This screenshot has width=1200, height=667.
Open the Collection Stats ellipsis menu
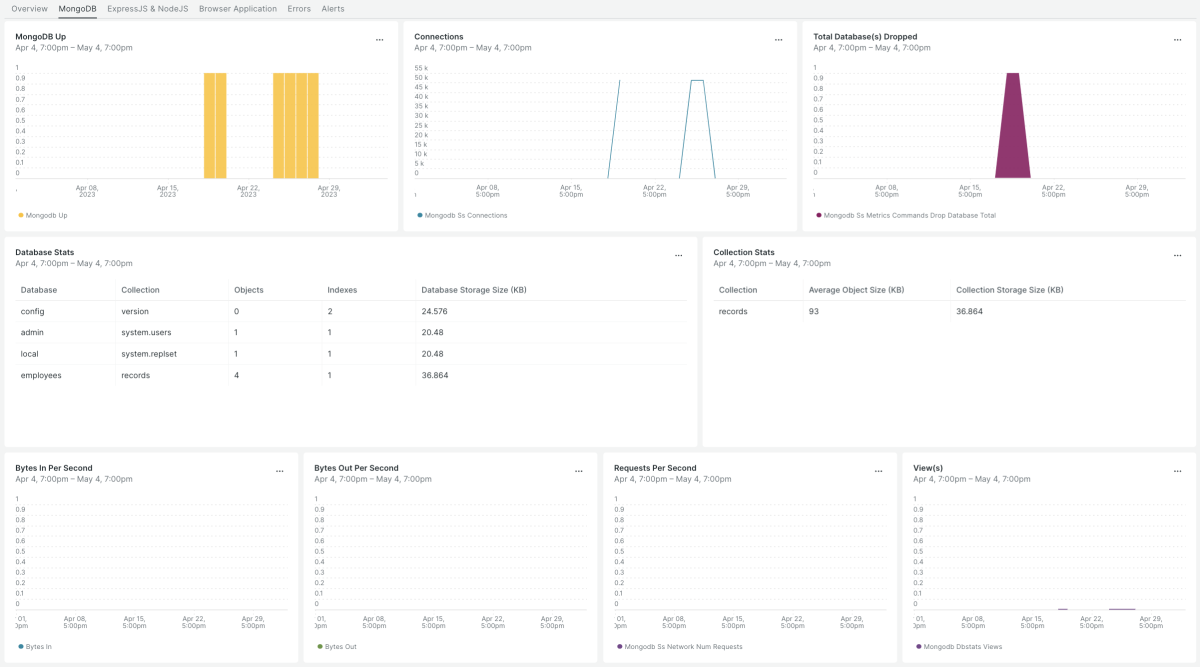pos(1177,256)
